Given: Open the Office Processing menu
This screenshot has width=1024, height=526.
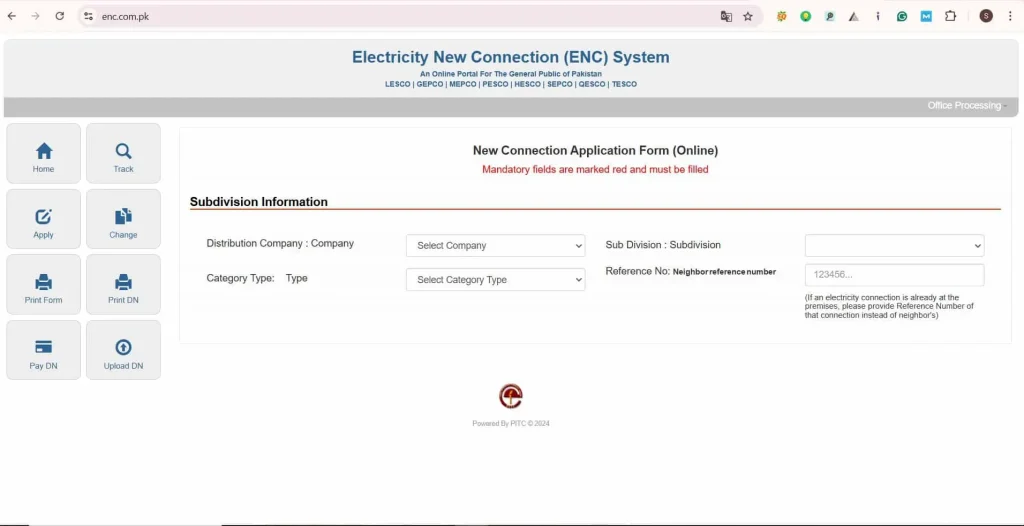Looking at the screenshot, I should click(967, 105).
